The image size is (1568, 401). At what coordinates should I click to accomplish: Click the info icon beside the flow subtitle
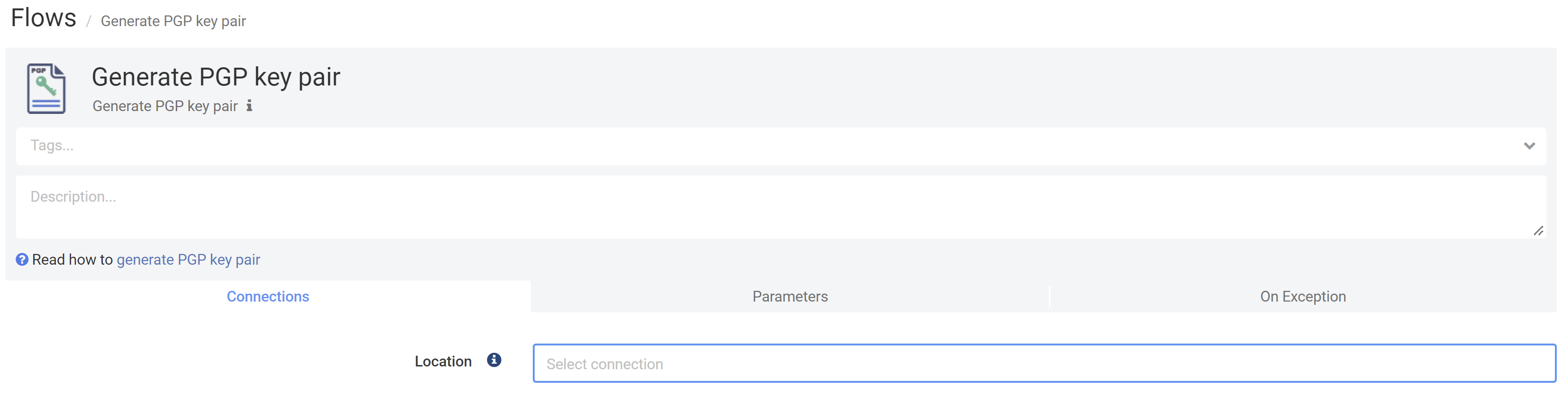(x=248, y=106)
